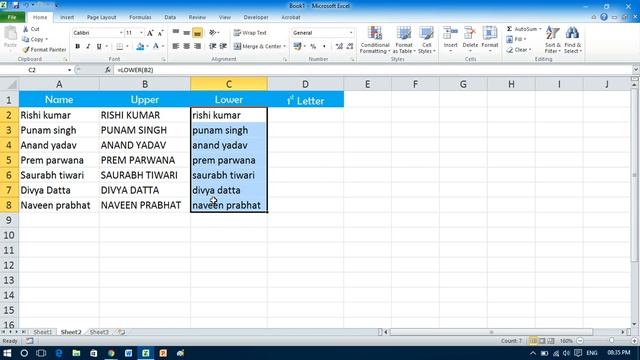Toggle Italic formatting

88,47
